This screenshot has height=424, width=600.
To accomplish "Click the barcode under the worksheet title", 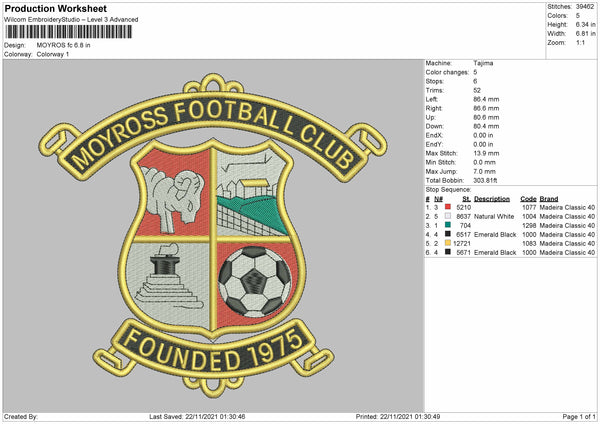I will [x=69, y=32].
